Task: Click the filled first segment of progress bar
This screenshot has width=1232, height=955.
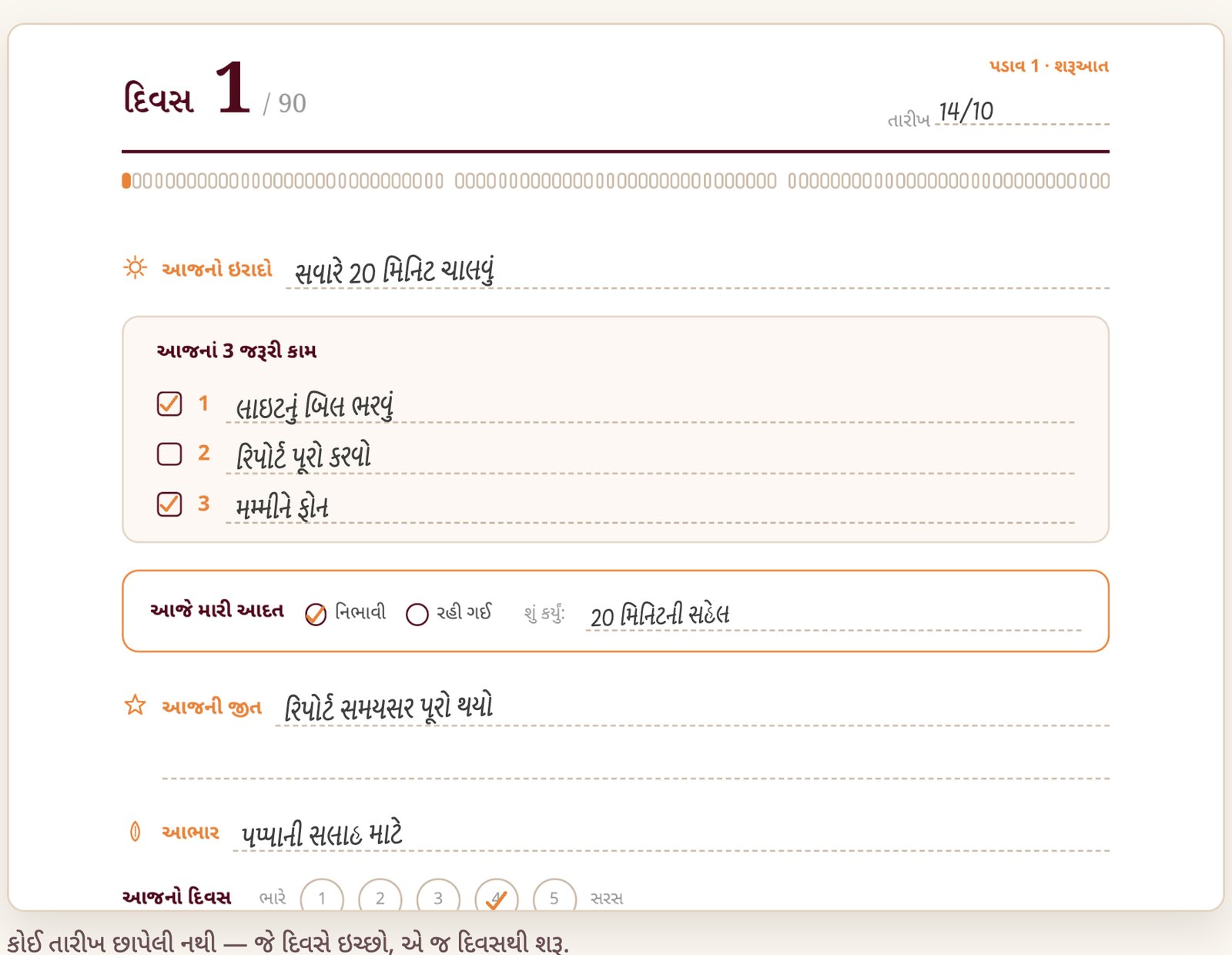Action: (126, 181)
